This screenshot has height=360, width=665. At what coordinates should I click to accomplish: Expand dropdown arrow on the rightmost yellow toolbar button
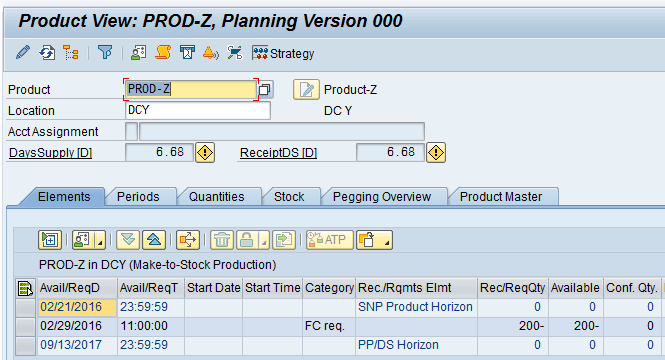tap(386, 240)
